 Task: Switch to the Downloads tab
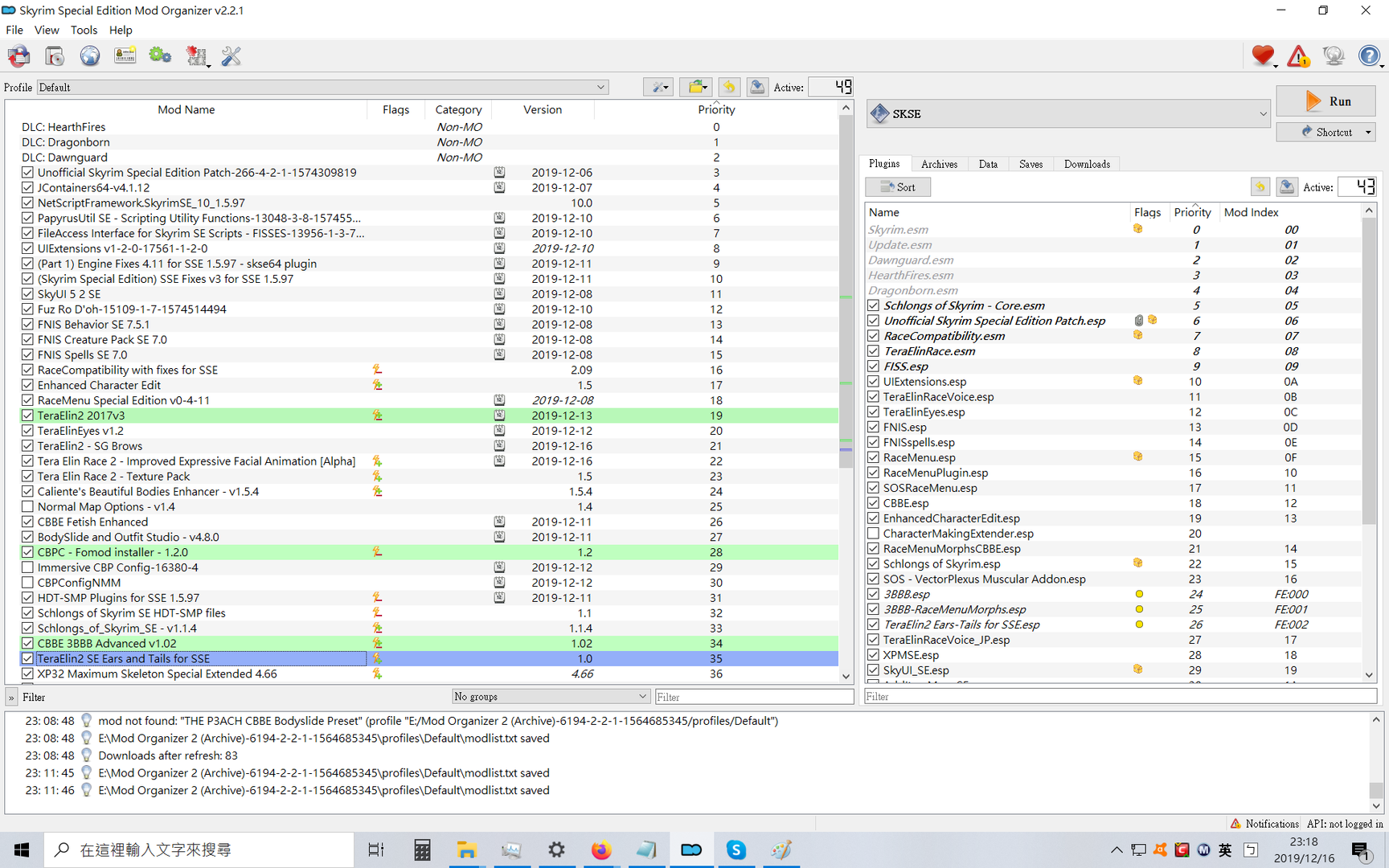[1087, 164]
